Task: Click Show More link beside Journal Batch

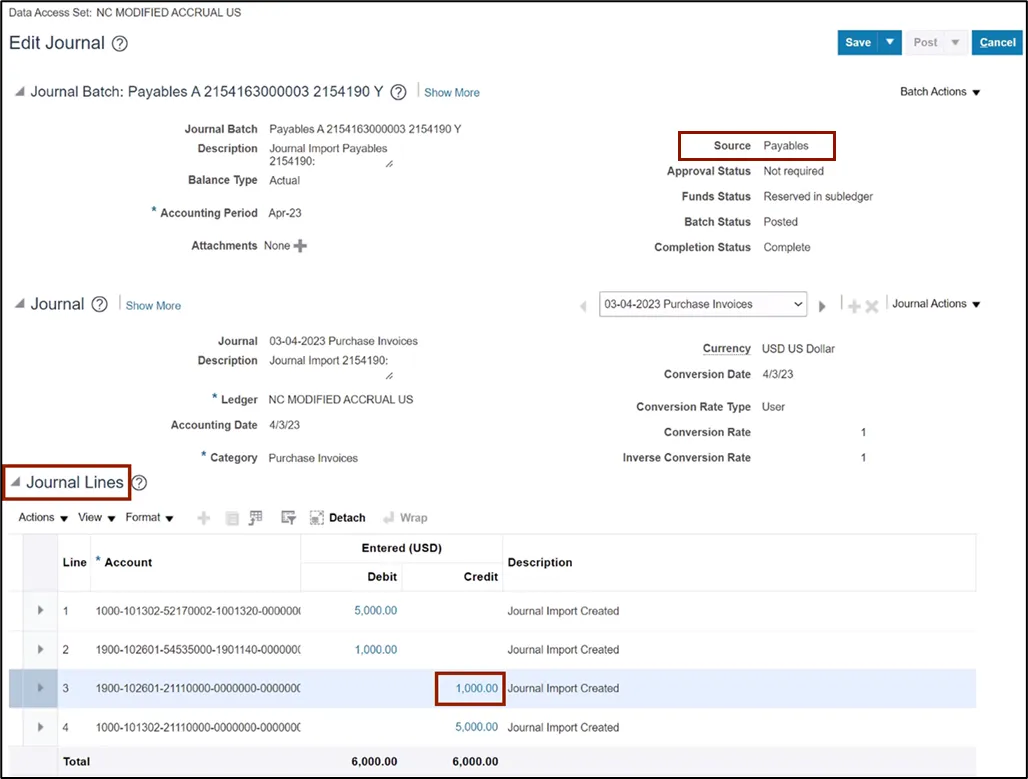Action: (x=452, y=92)
